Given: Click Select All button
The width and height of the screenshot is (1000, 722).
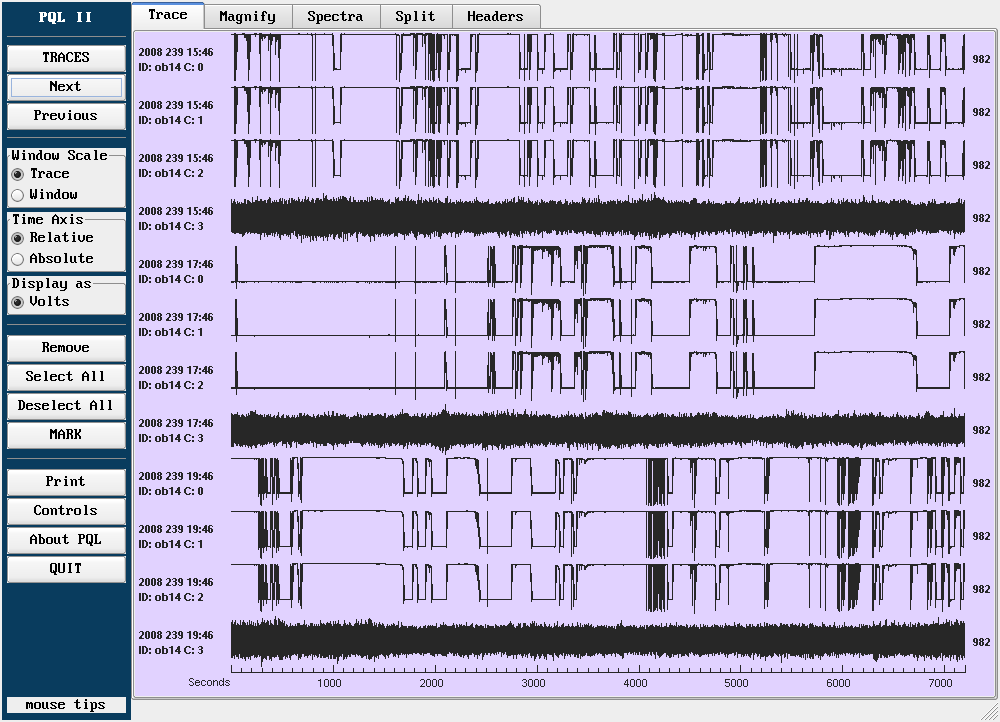Looking at the screenshot, I should pos(66,377).
